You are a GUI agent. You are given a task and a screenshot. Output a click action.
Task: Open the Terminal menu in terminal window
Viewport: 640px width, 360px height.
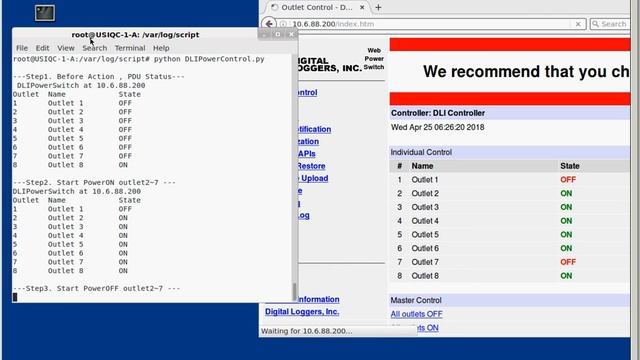(130, 48)
